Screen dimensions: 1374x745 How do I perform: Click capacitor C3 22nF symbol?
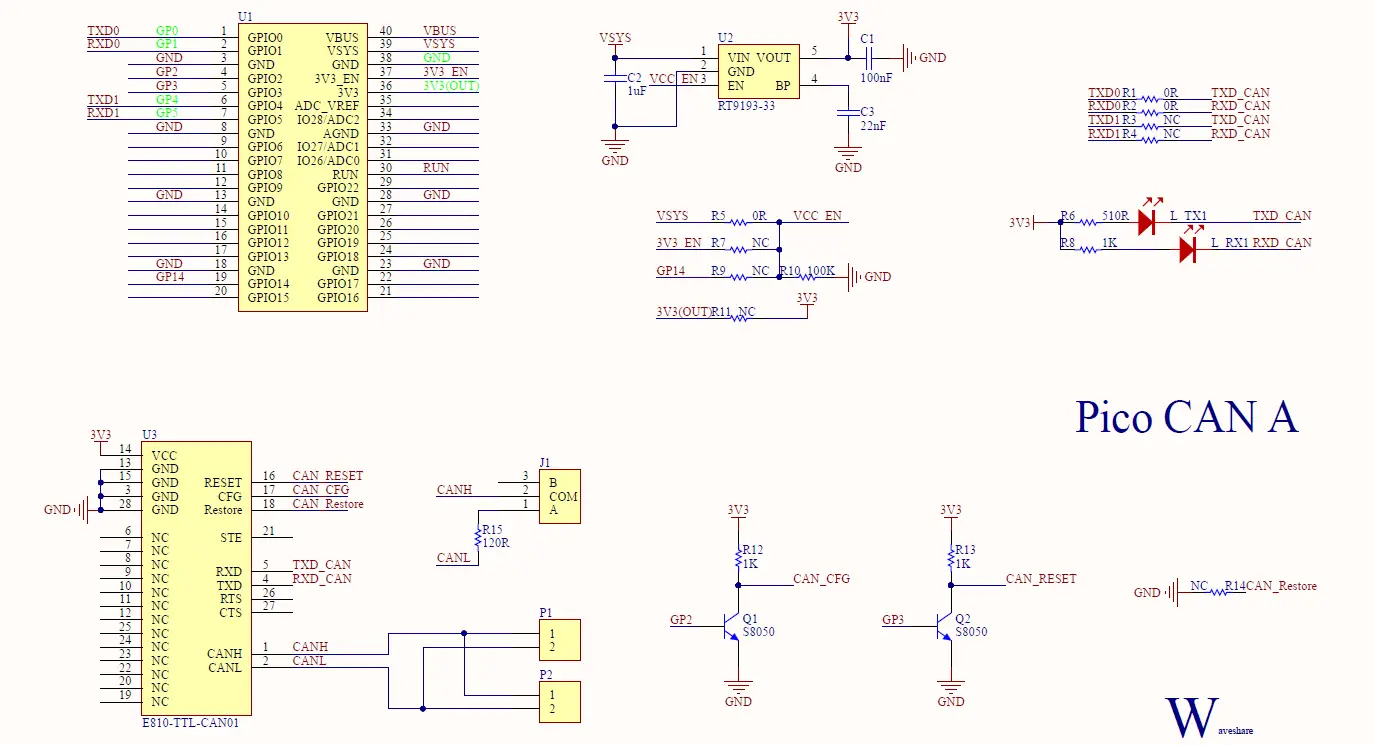[x=847, y=113]
